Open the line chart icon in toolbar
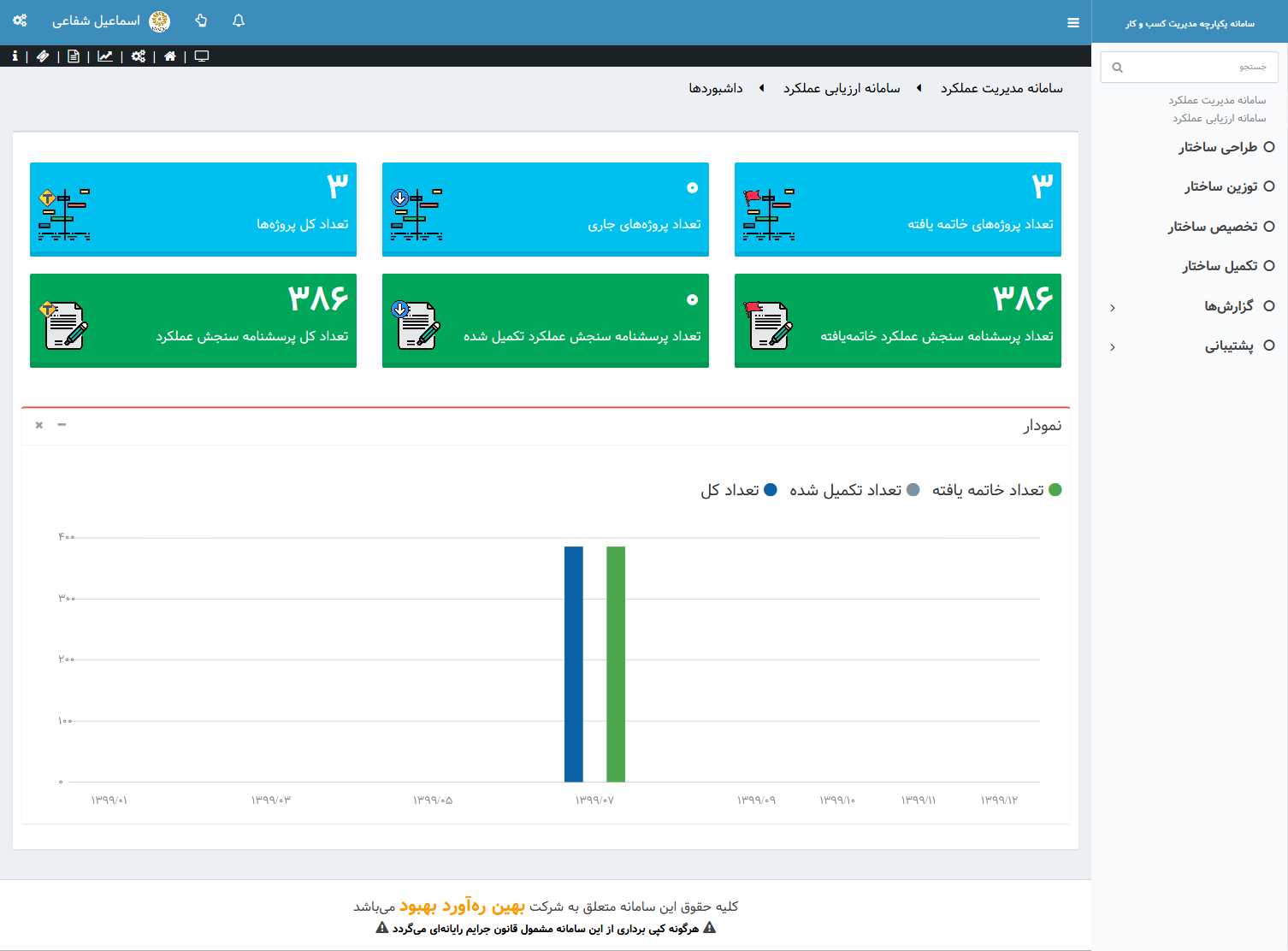This screenshot has width=1288, height=951. tap(105, 56)
